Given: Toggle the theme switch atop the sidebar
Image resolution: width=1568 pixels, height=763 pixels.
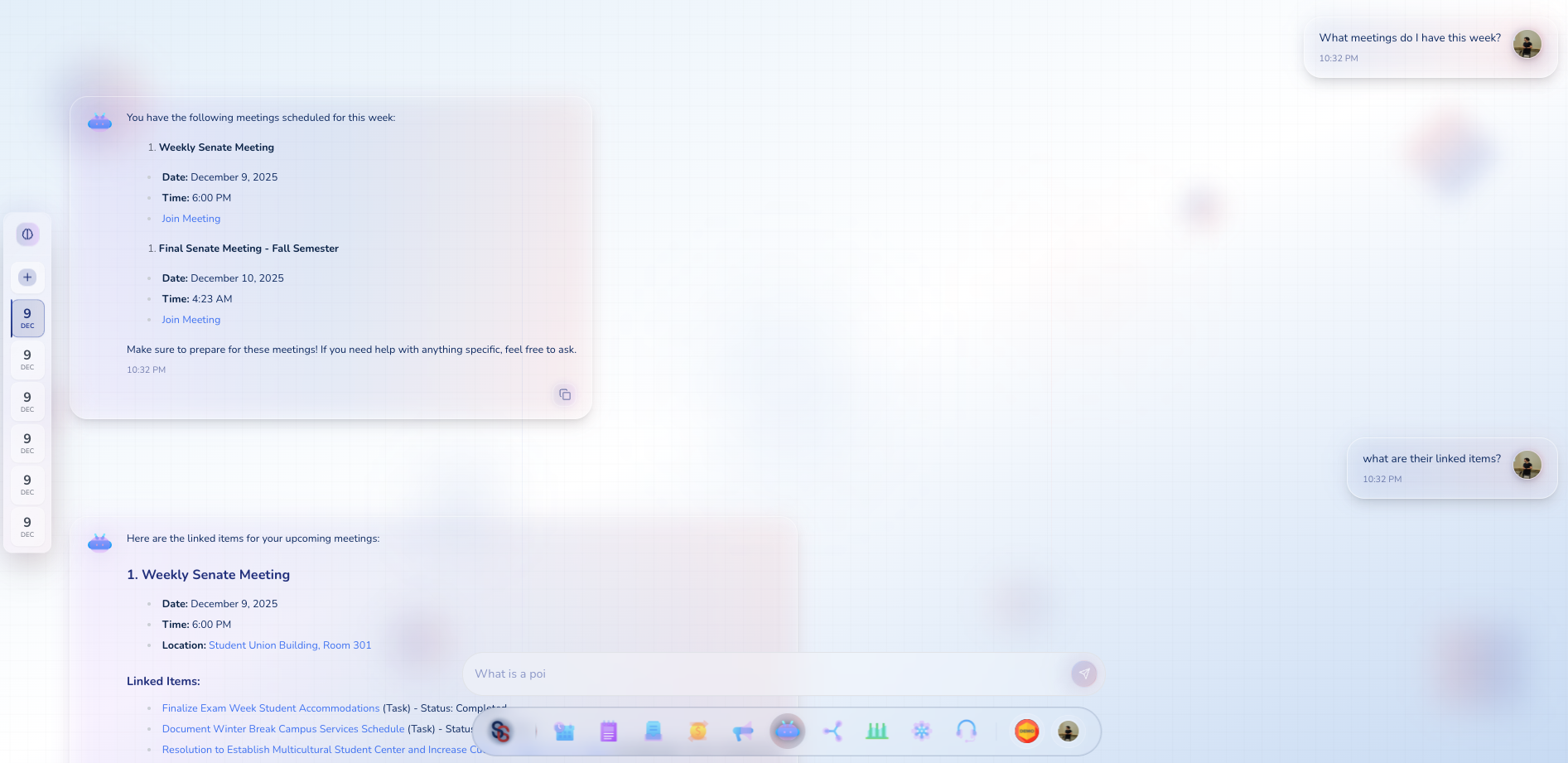Looking at the screenshot, I should point(27,234).
